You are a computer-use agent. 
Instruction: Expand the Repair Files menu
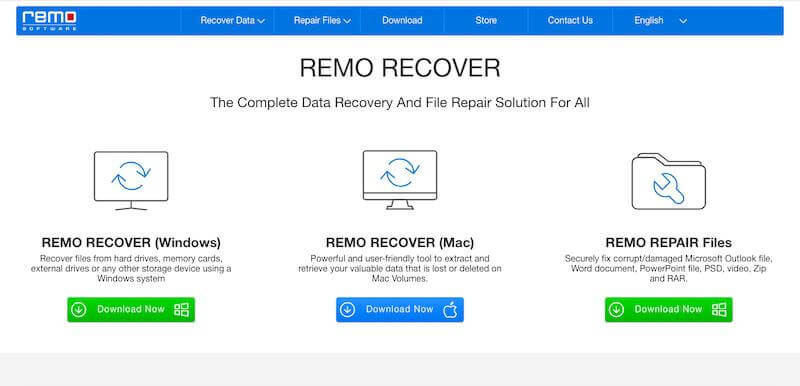point(322,20)
